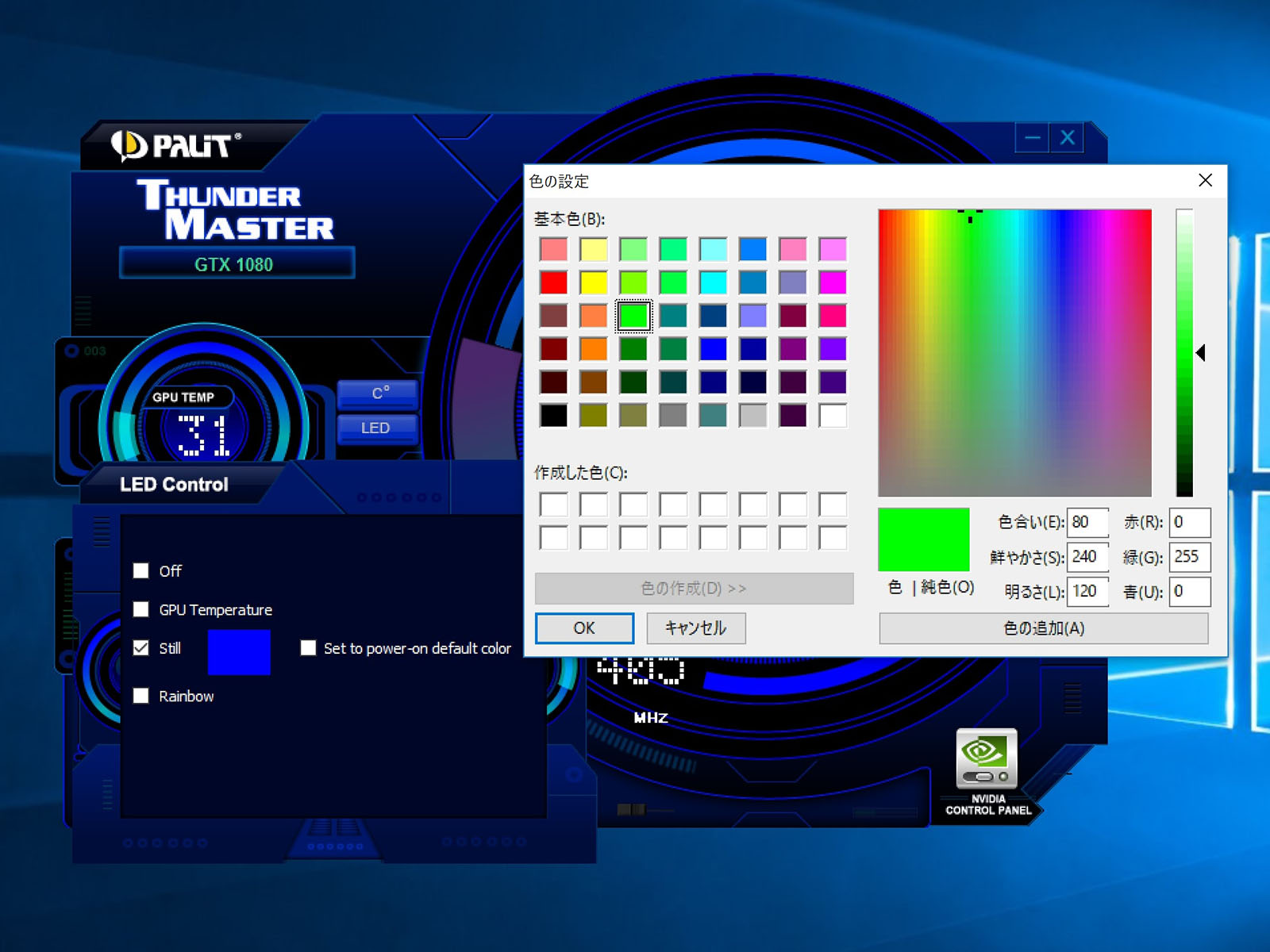Screen dimensions: 1270x952
Task: Select the teal third-row swatch
Action: pos(673,316)
